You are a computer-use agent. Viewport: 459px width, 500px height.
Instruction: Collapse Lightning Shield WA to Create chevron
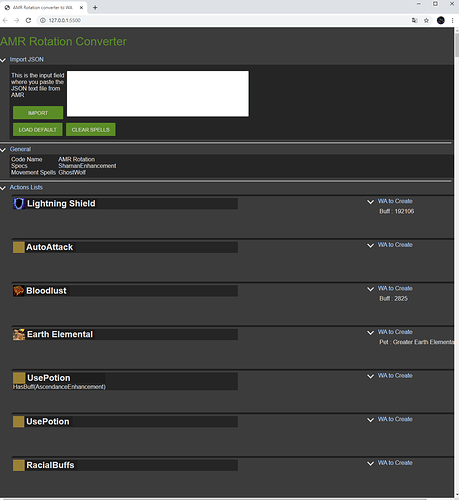tap(370, 202)
